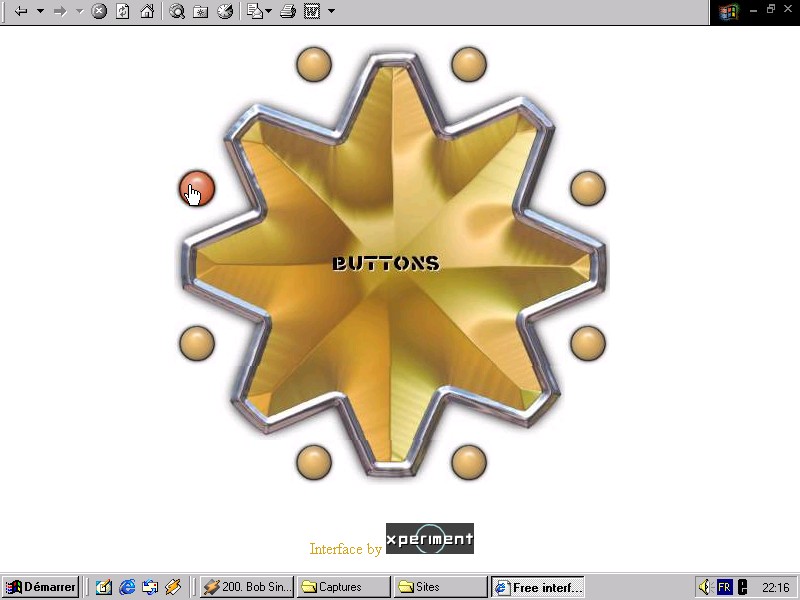Image resolution: width=800 pixels, height=600 pixels.
Task: Click the black 'e' system tray icon
Action: click(743, 587)
